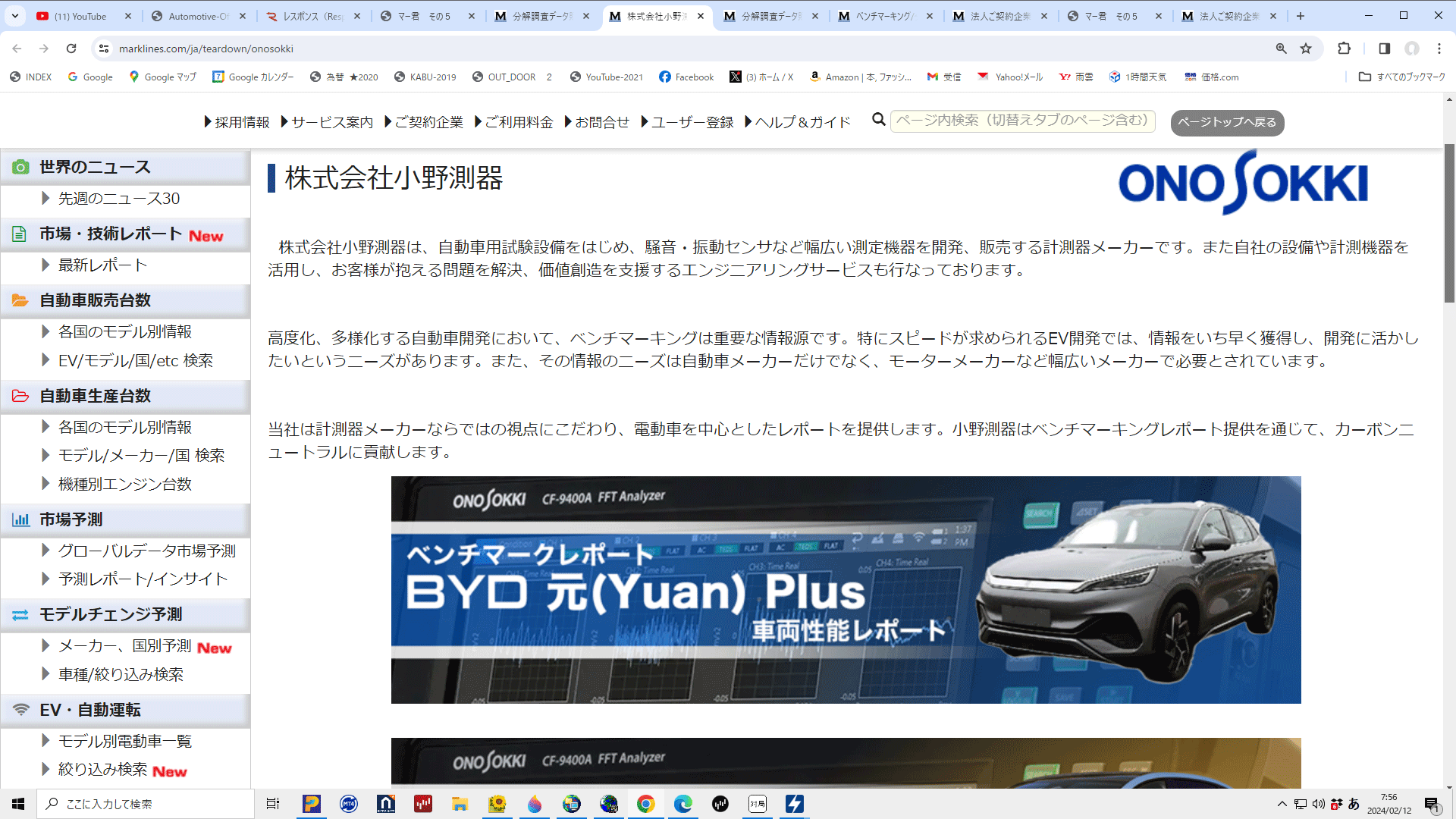Open Microsoft Edge from the taskbar
The height and width of the screenshot is (819, 1456).
tap(683, 804)
